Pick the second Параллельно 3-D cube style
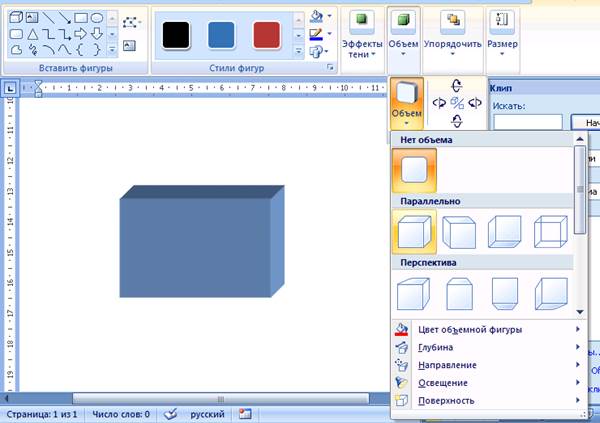Viewport: 600px width, 423px height. [459, 232]
